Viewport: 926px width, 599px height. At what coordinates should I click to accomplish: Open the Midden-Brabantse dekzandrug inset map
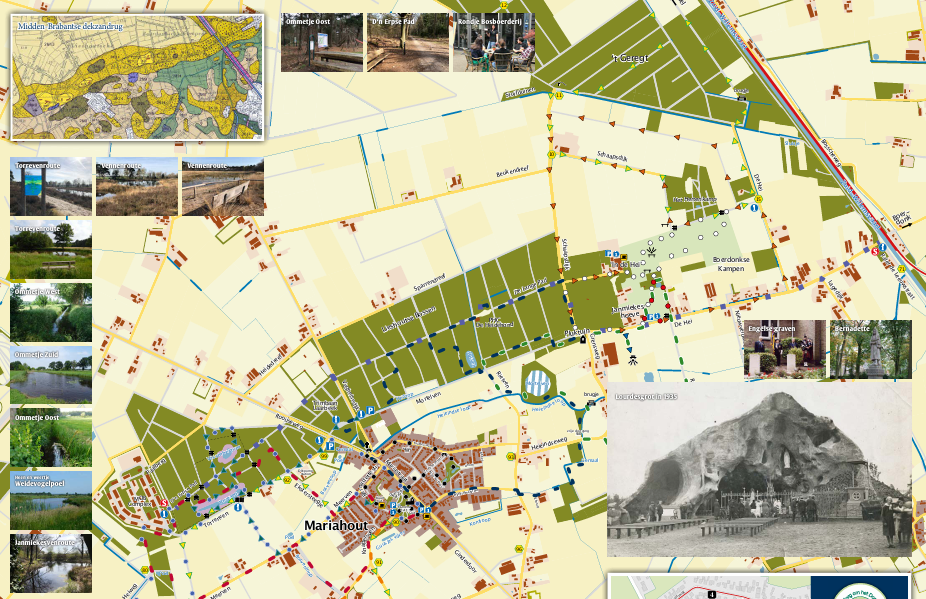pos(138,76)
